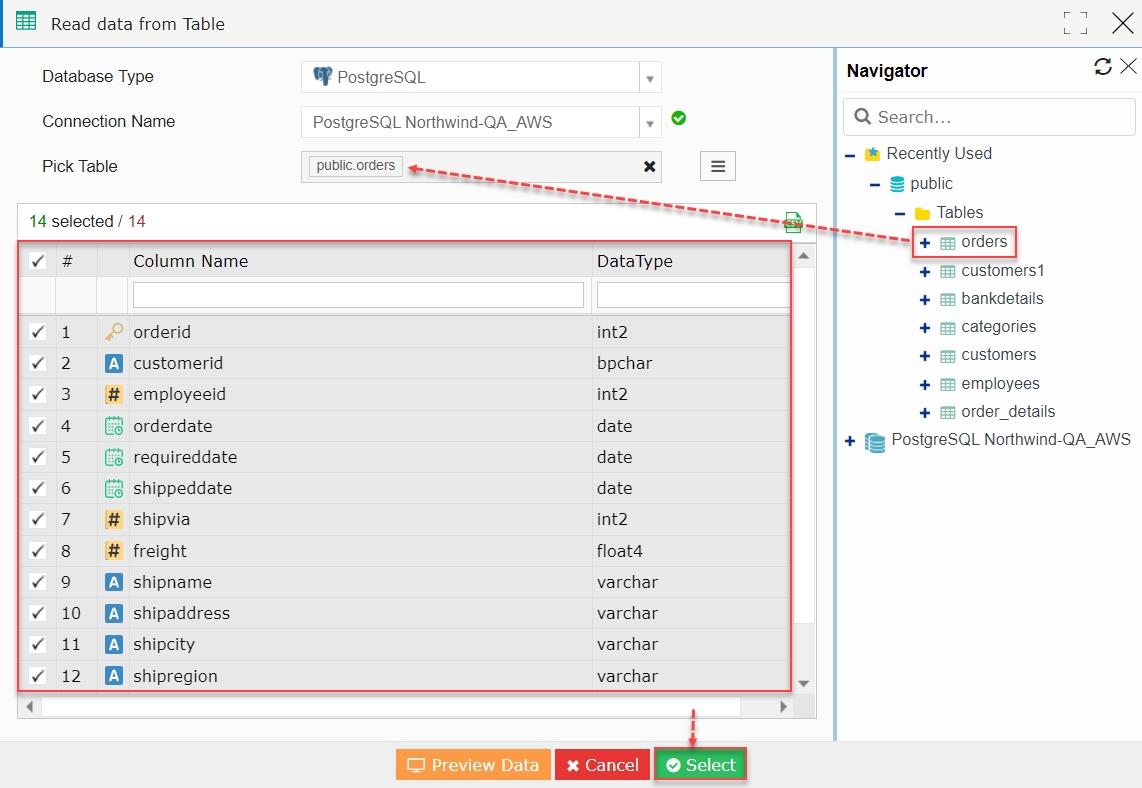Open the Connection Name dropdown
This screenshot has width=1142, height=788.
click(x=650, y=121)
